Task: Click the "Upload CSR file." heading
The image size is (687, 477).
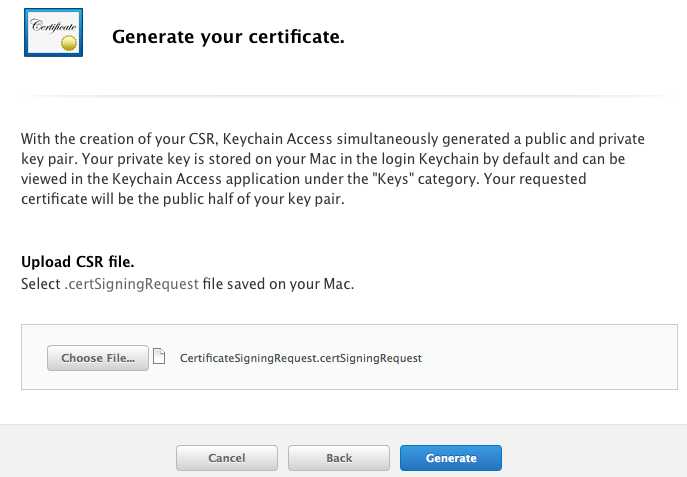Action: coord(78,262)
